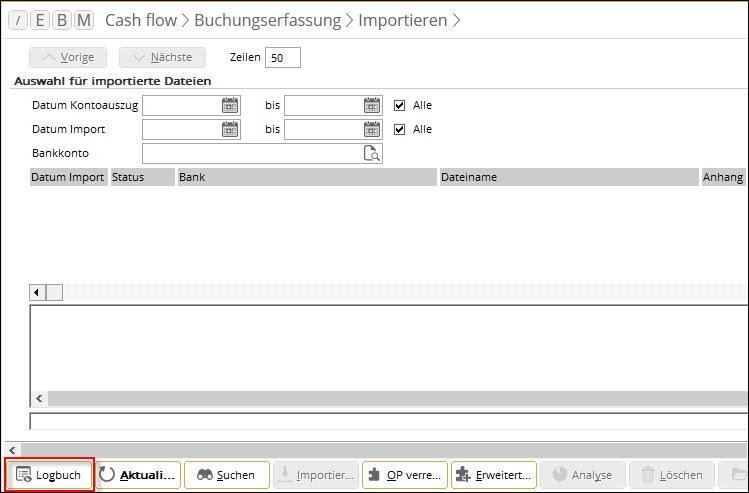
Task: Toggle 'Alle' checkbox for Datum Import
Action: coord(400,129)
